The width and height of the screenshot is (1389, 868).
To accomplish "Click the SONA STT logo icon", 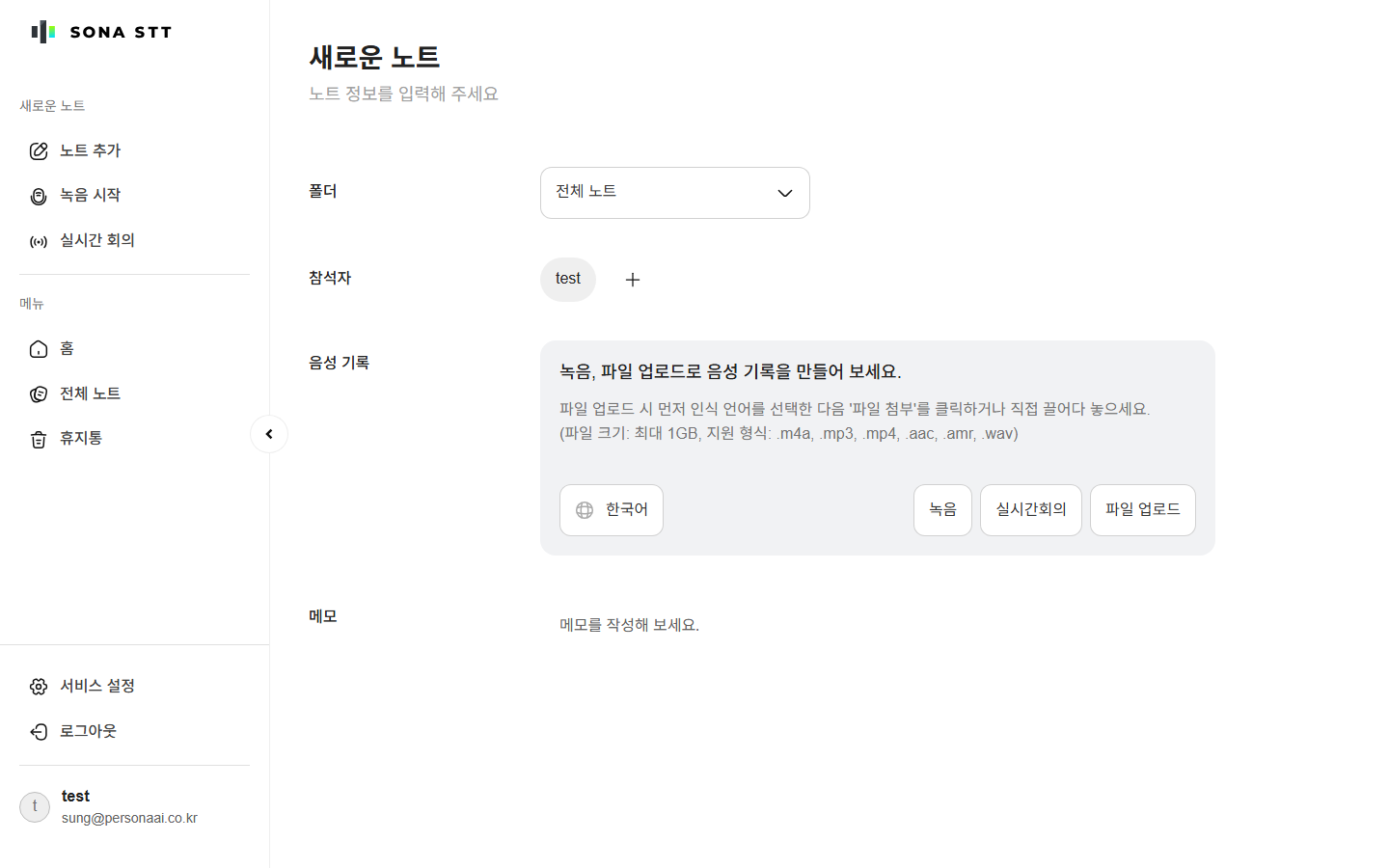I will pyautogui.click(x=43, y=32).
